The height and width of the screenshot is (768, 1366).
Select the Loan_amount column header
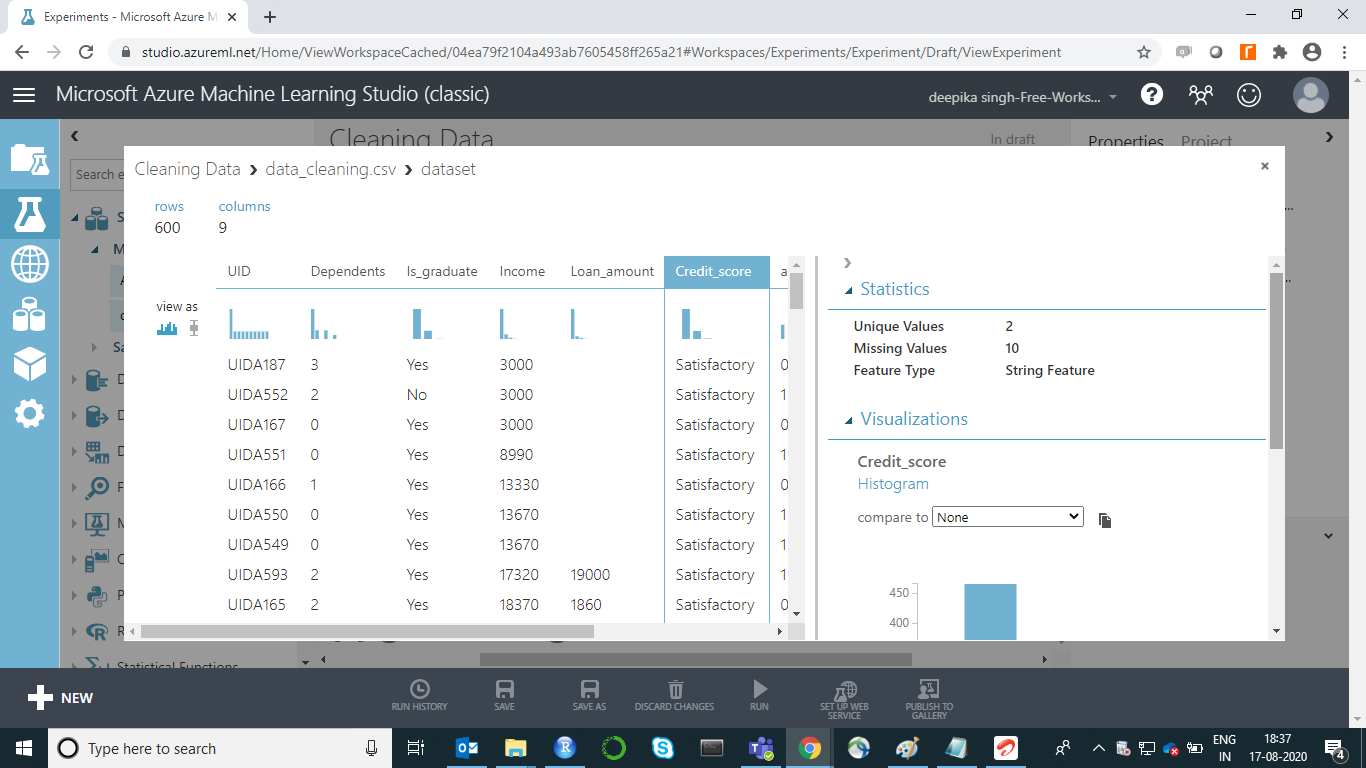click(x=612, y=271)
